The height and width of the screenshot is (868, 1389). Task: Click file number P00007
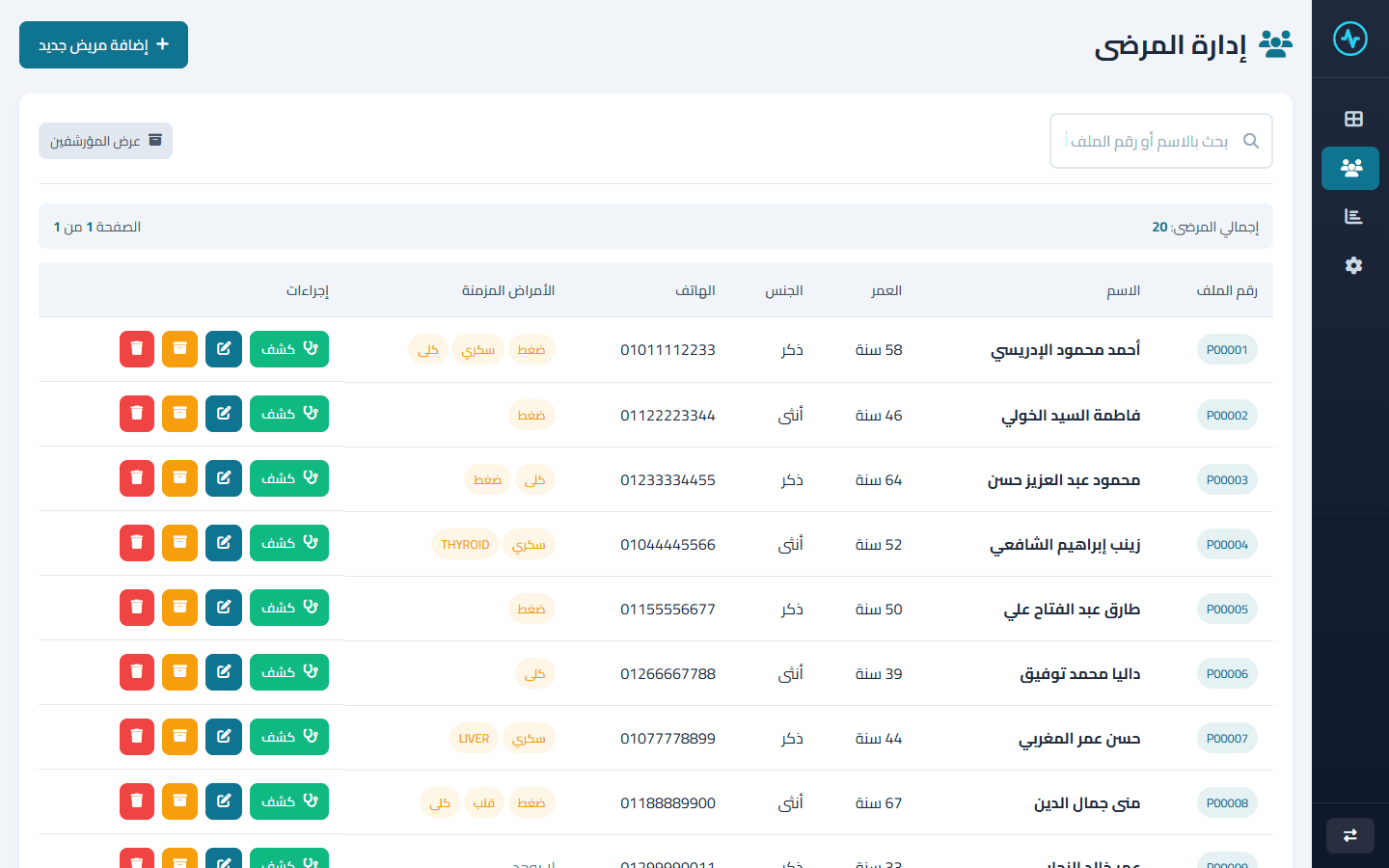click(x=1227, y=739)
